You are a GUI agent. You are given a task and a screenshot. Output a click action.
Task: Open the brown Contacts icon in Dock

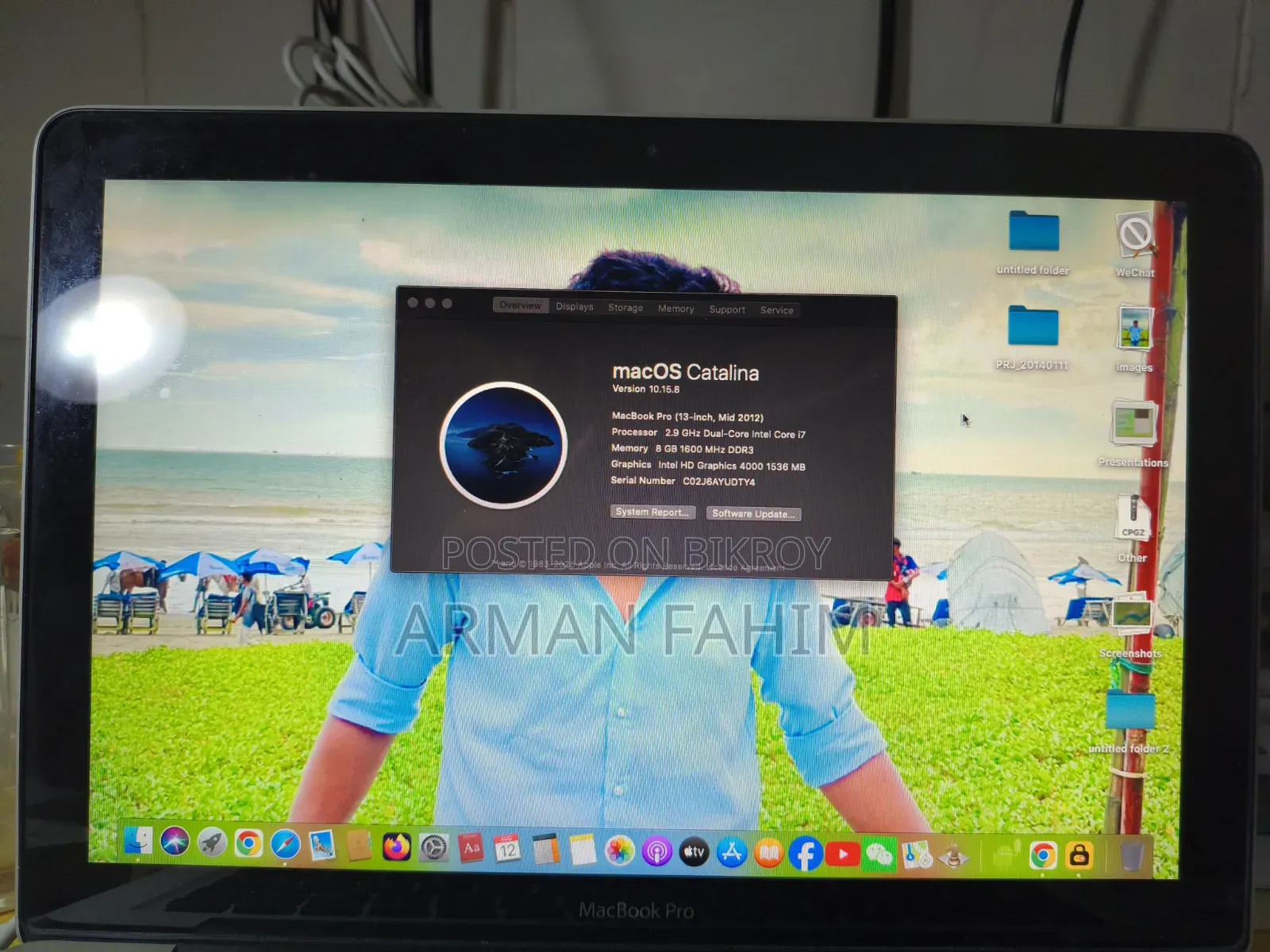tap(359, 846)
